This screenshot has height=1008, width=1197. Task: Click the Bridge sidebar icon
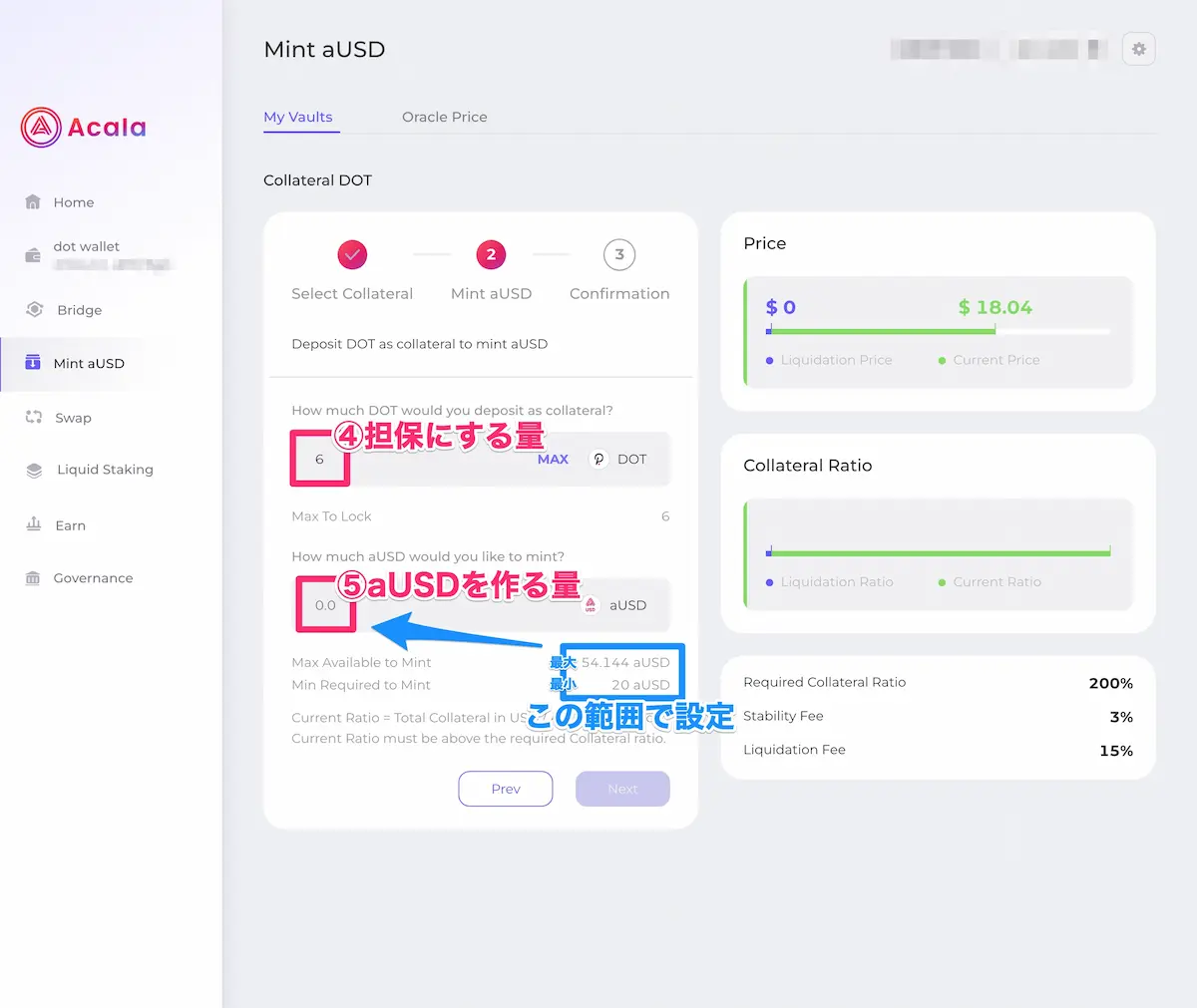tap(34, 309)
